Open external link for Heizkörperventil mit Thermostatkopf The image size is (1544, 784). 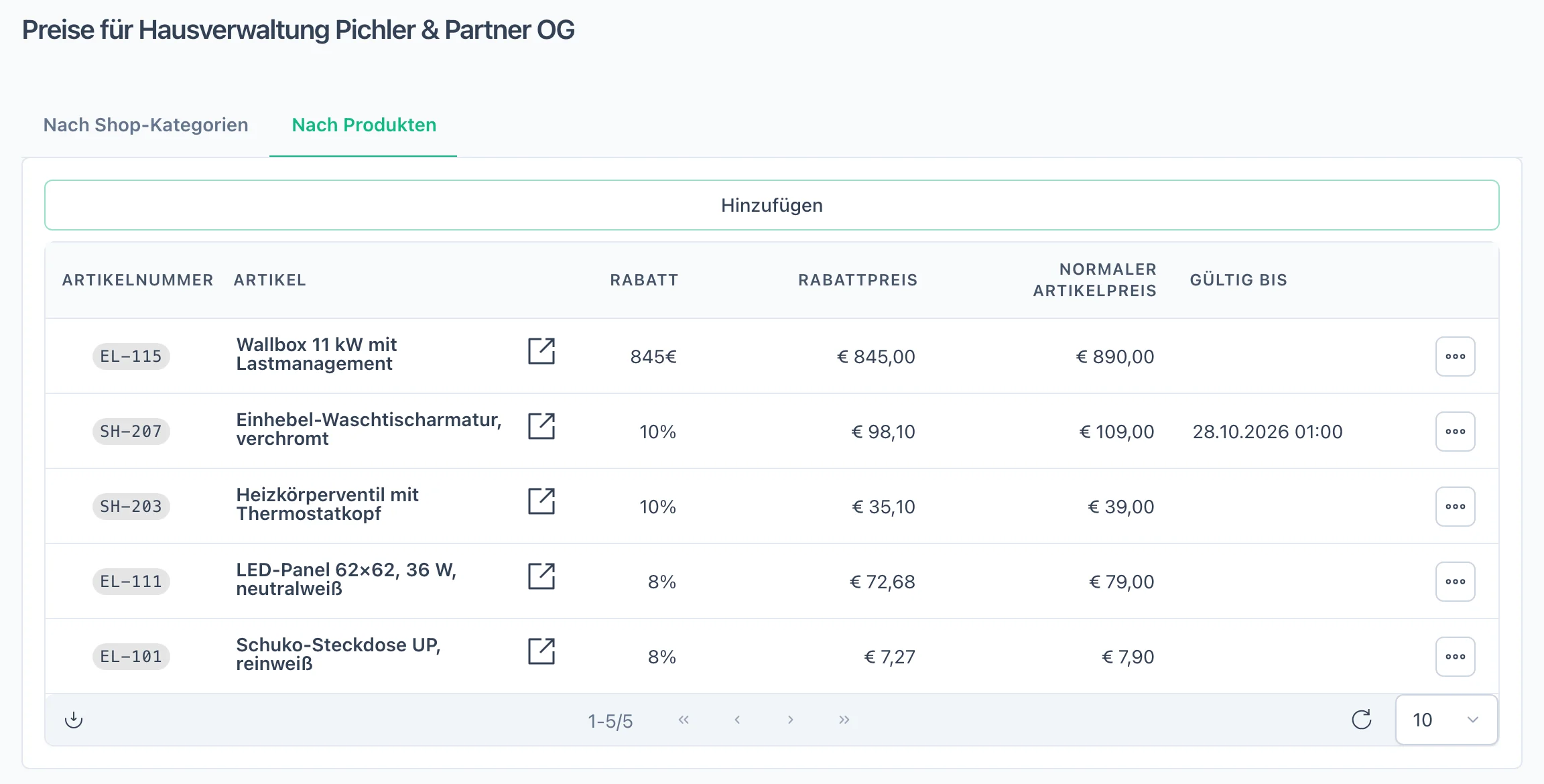pos(541,501)
